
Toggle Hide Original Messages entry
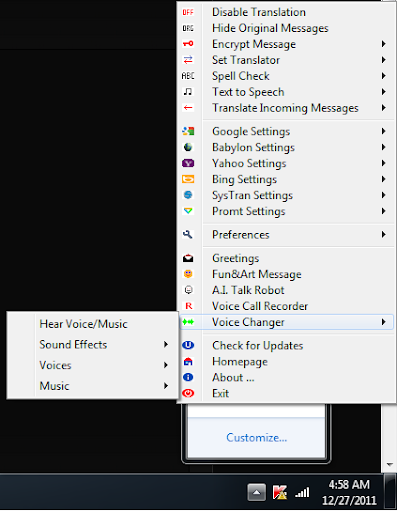[286, 28]
